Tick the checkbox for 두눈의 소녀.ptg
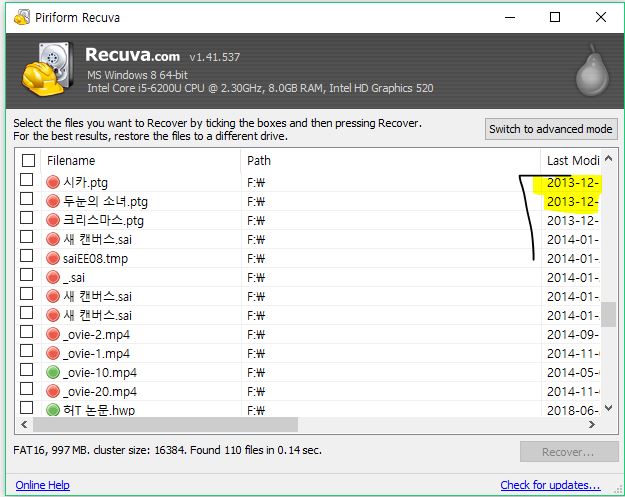 click(x=26, y=198)
